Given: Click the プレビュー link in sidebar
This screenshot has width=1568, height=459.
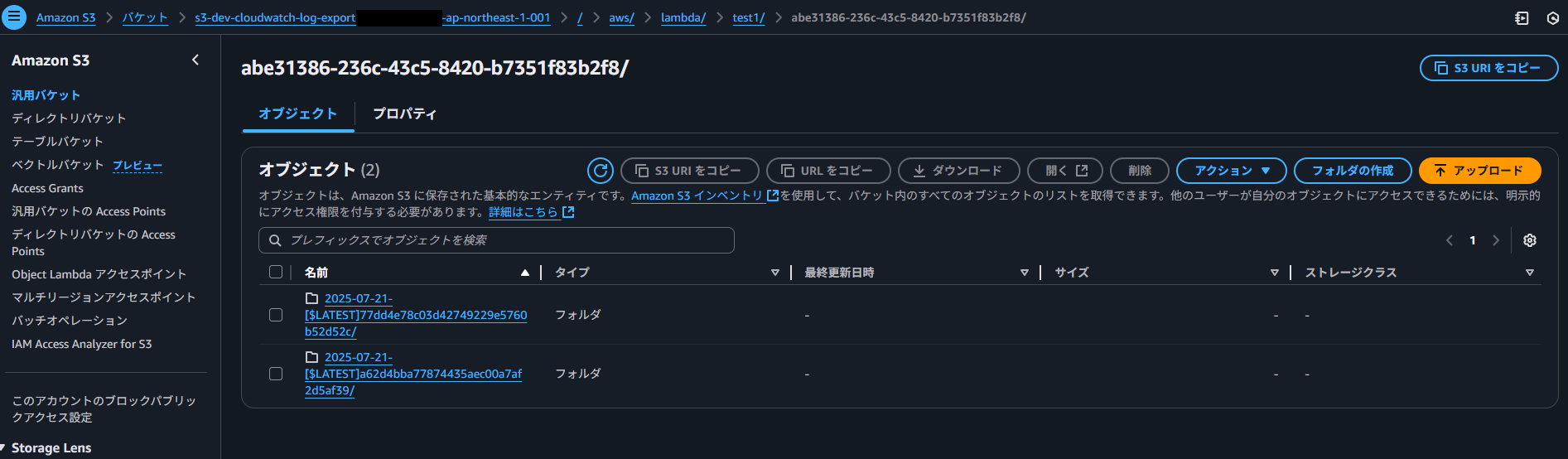Looking at the screenshot, I should pyautogui.click(x=138, y=166).
